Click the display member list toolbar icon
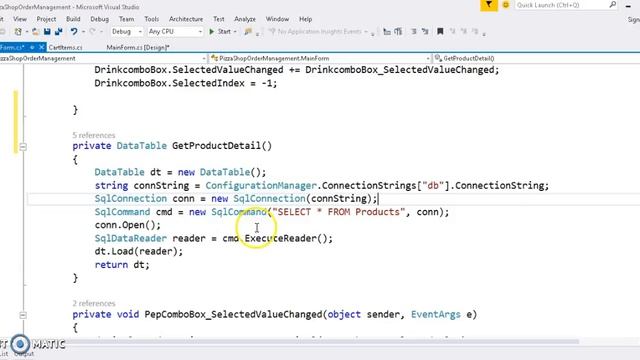 [x=387, y=31]
